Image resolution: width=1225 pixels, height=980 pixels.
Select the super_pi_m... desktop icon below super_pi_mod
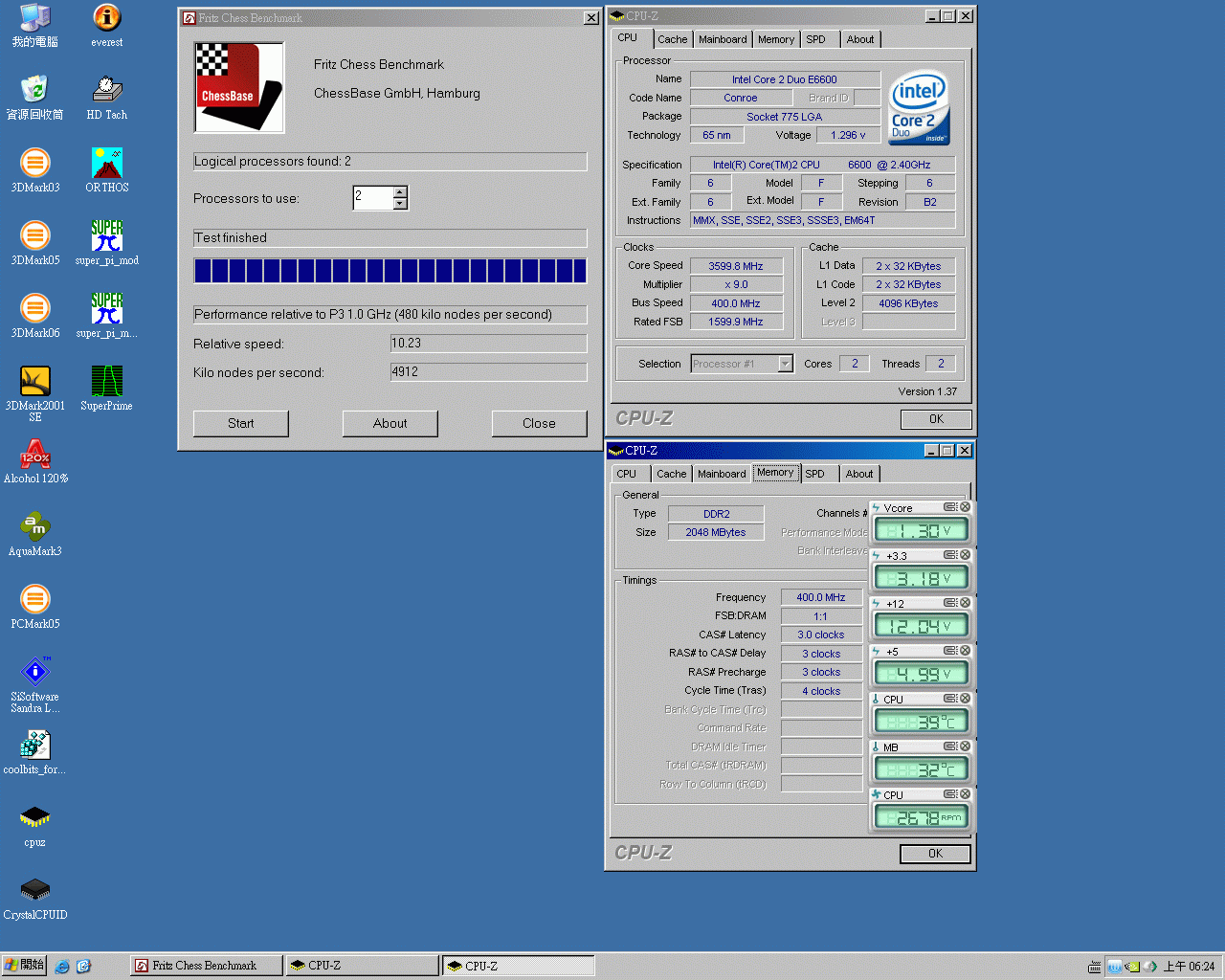tap(106, 315)
